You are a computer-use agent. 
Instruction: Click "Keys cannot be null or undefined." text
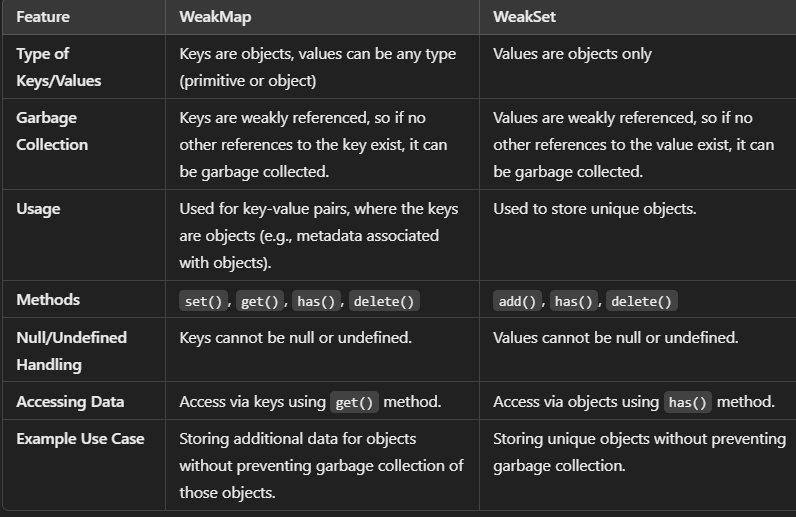(x=295, y=338)
